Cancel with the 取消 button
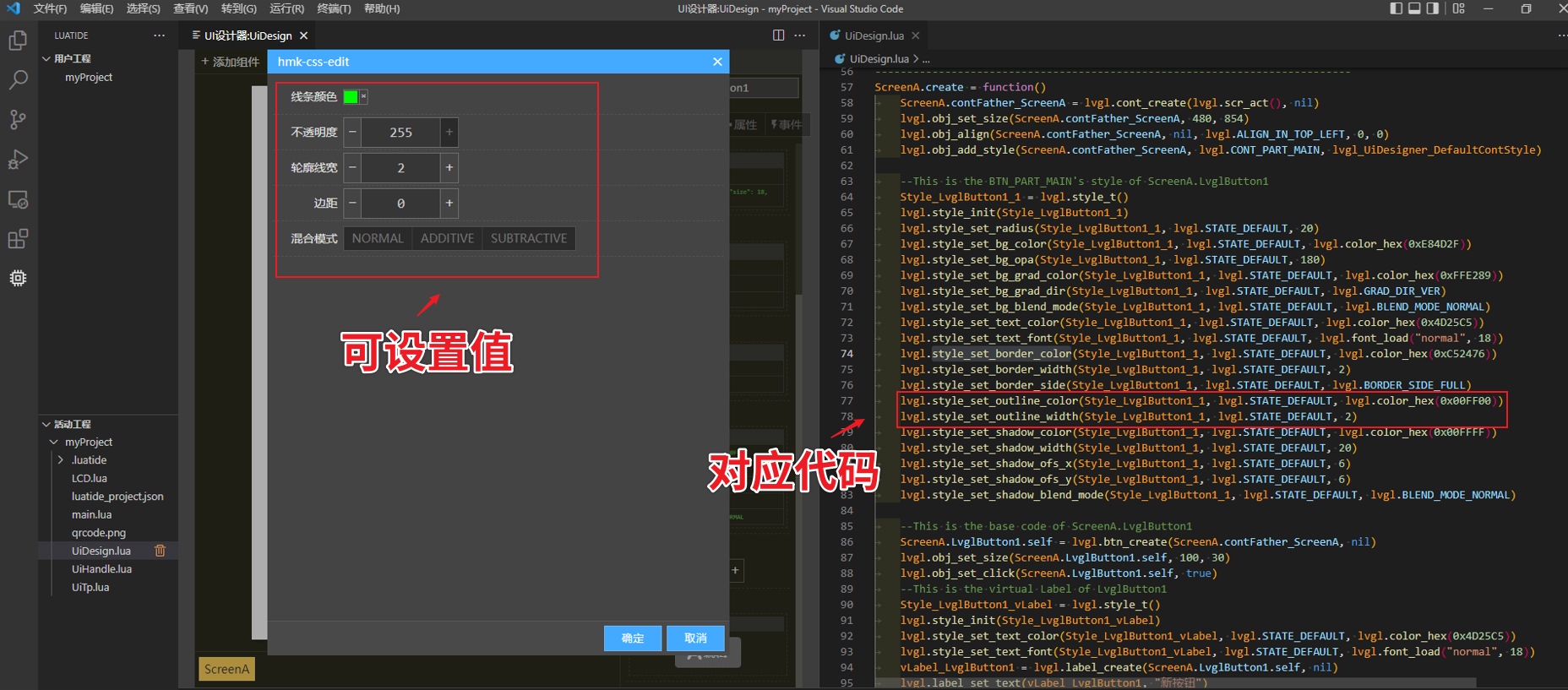Image resolution: width=1568 pixels, height=690 pixels. coord(695,638)
